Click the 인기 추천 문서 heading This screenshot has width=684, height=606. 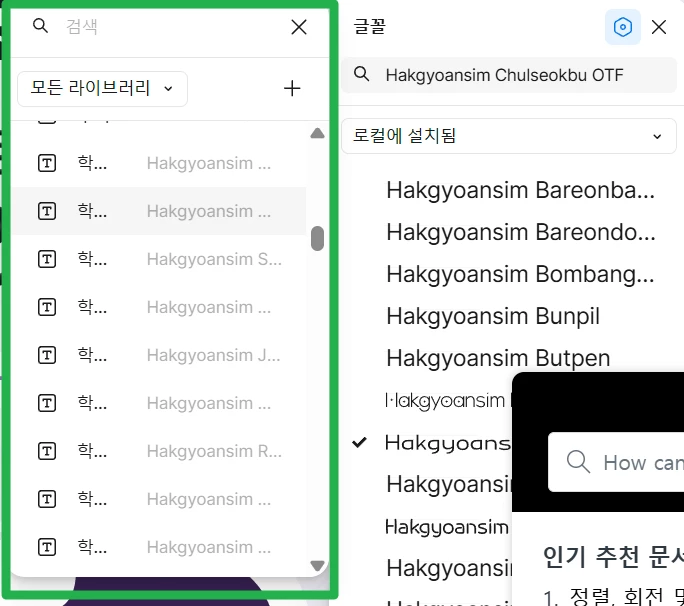(613, 557)
